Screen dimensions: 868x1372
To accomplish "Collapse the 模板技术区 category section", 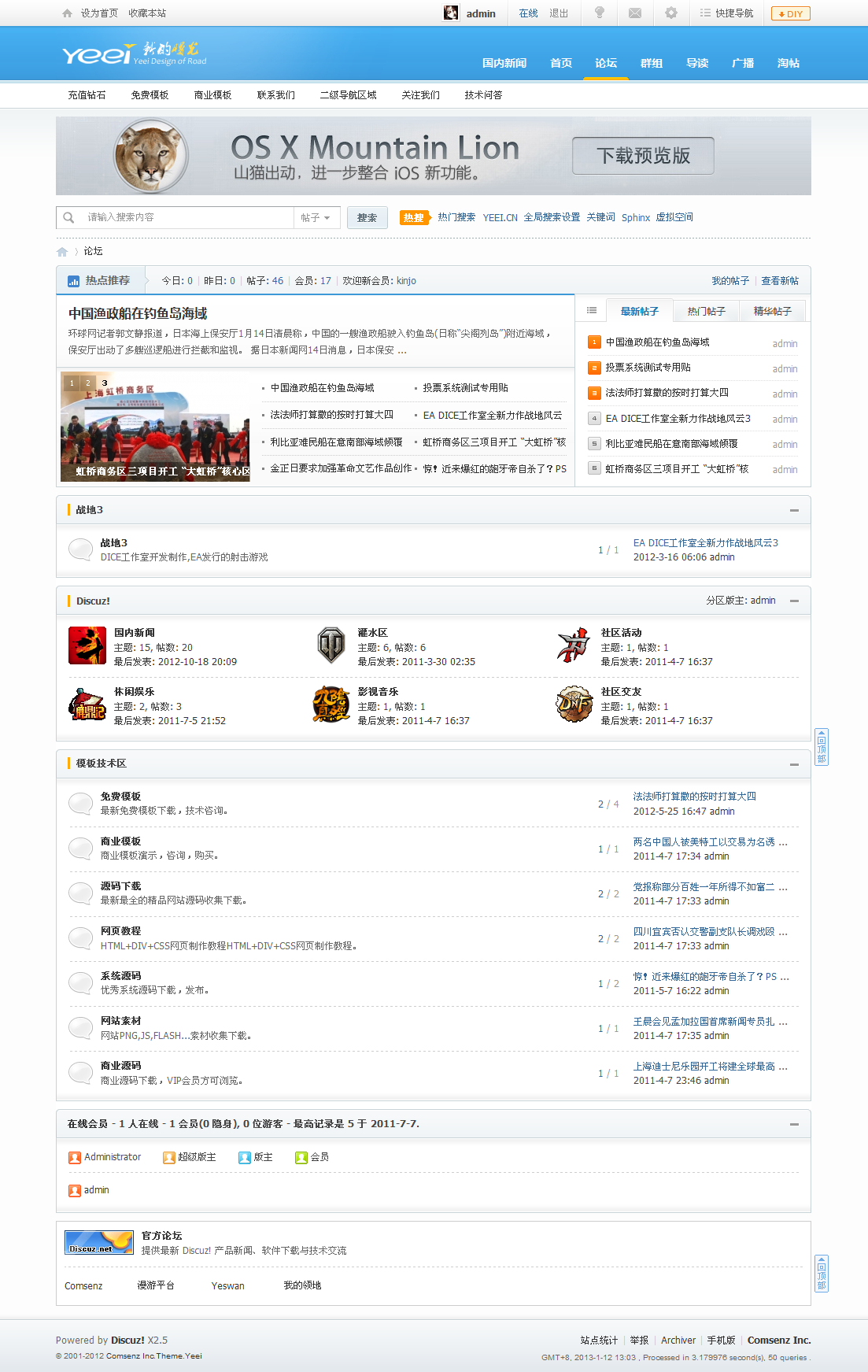I will pos(794,764).
